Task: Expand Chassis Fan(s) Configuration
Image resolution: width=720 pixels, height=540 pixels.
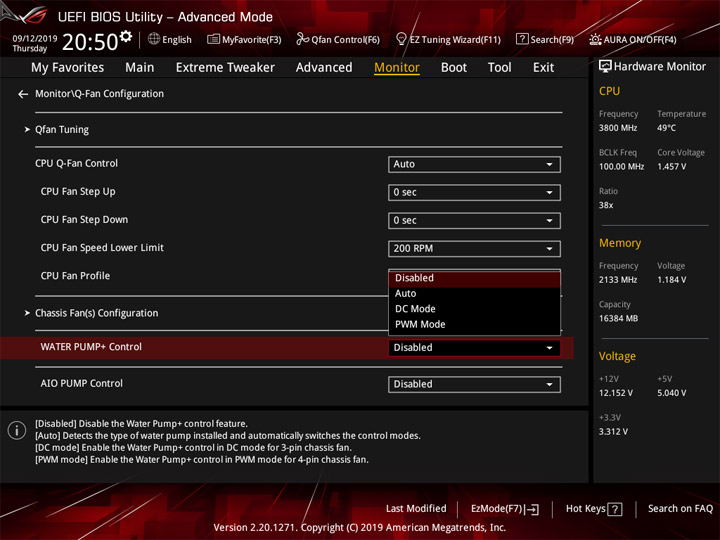Action: click(96, 313)
